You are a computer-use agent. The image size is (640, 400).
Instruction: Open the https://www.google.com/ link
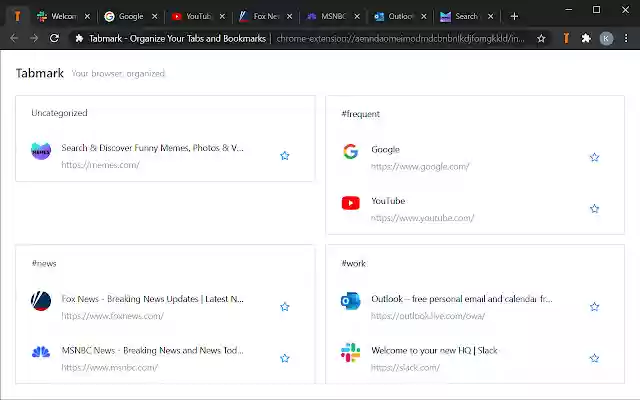pos(420,167)
